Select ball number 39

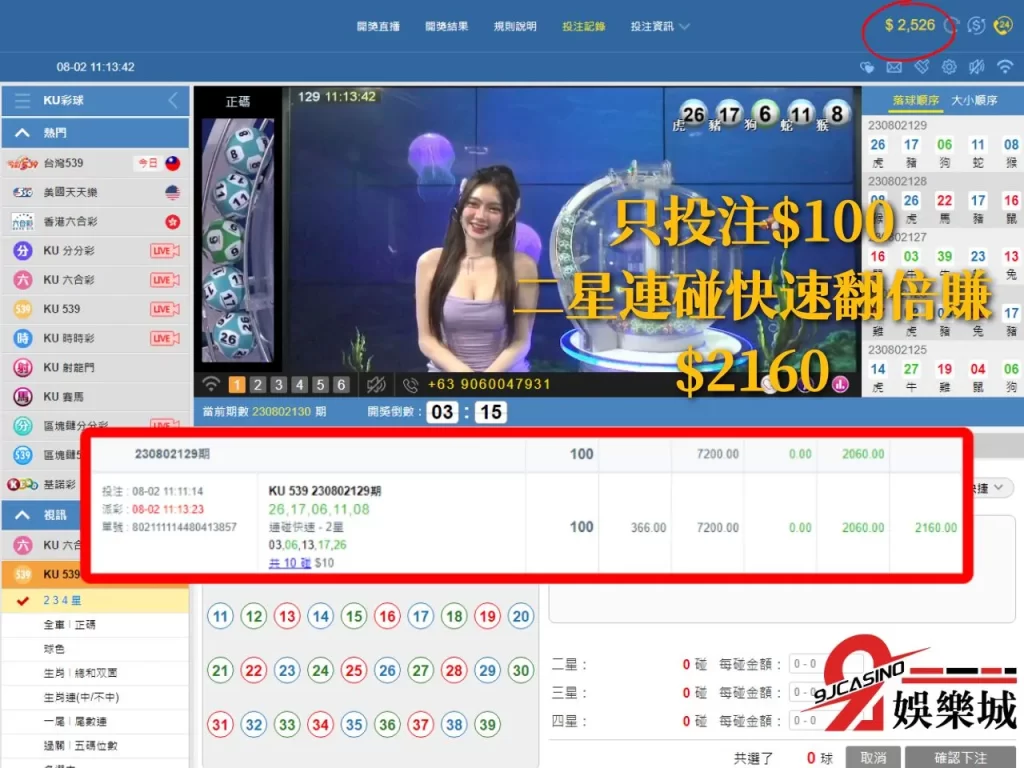[x=487, y=724]
